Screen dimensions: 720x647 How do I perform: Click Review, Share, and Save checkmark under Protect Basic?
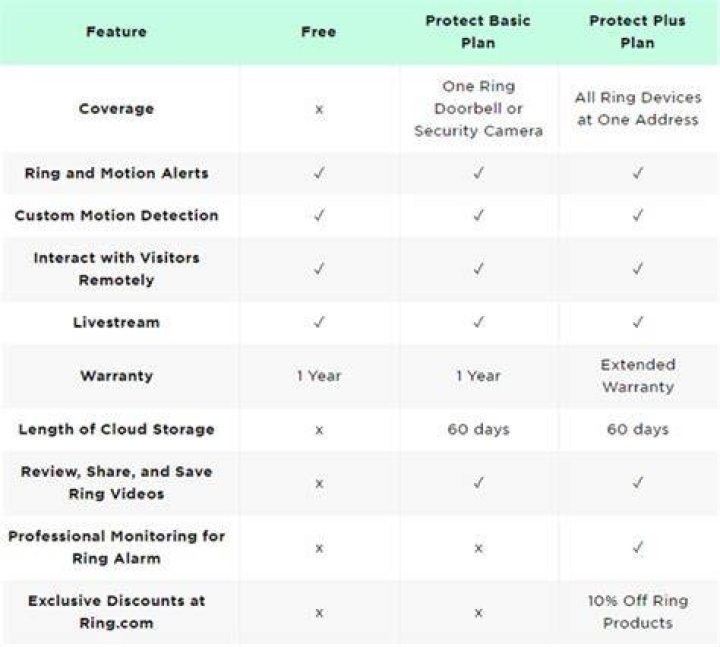(x=478, y=483)
